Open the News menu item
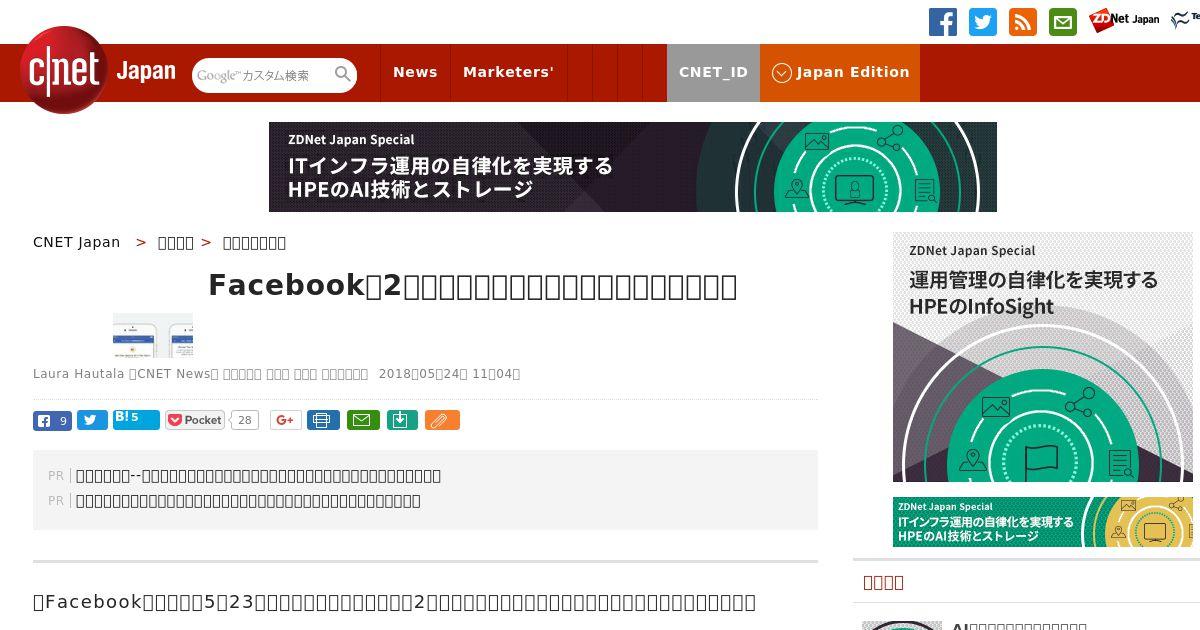This screenshot has width=1200, height=630. [x=415, y=72]
